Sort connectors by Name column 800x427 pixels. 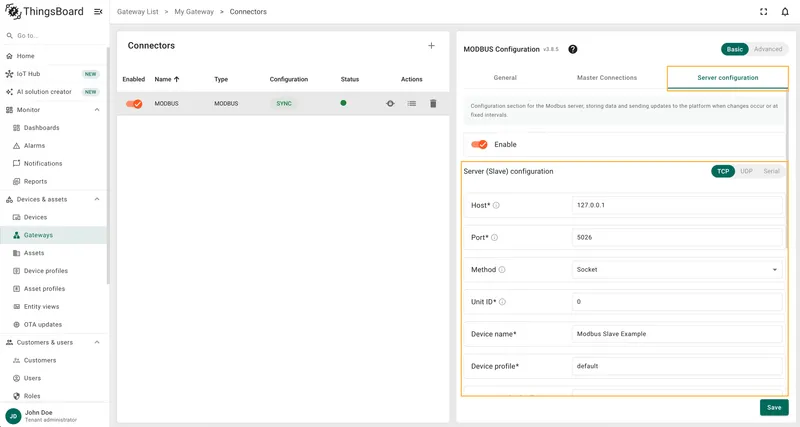(x=167, y=79)
